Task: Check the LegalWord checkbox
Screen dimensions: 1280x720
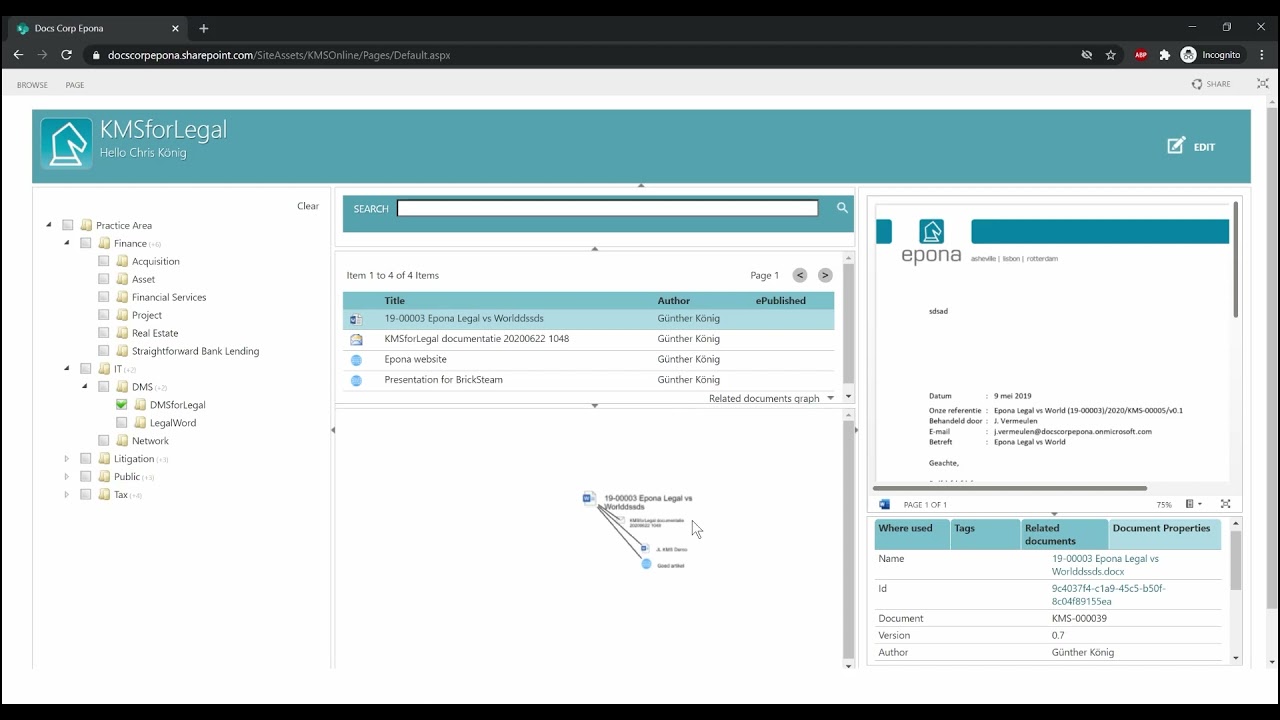Action: (x=122, y=423)
